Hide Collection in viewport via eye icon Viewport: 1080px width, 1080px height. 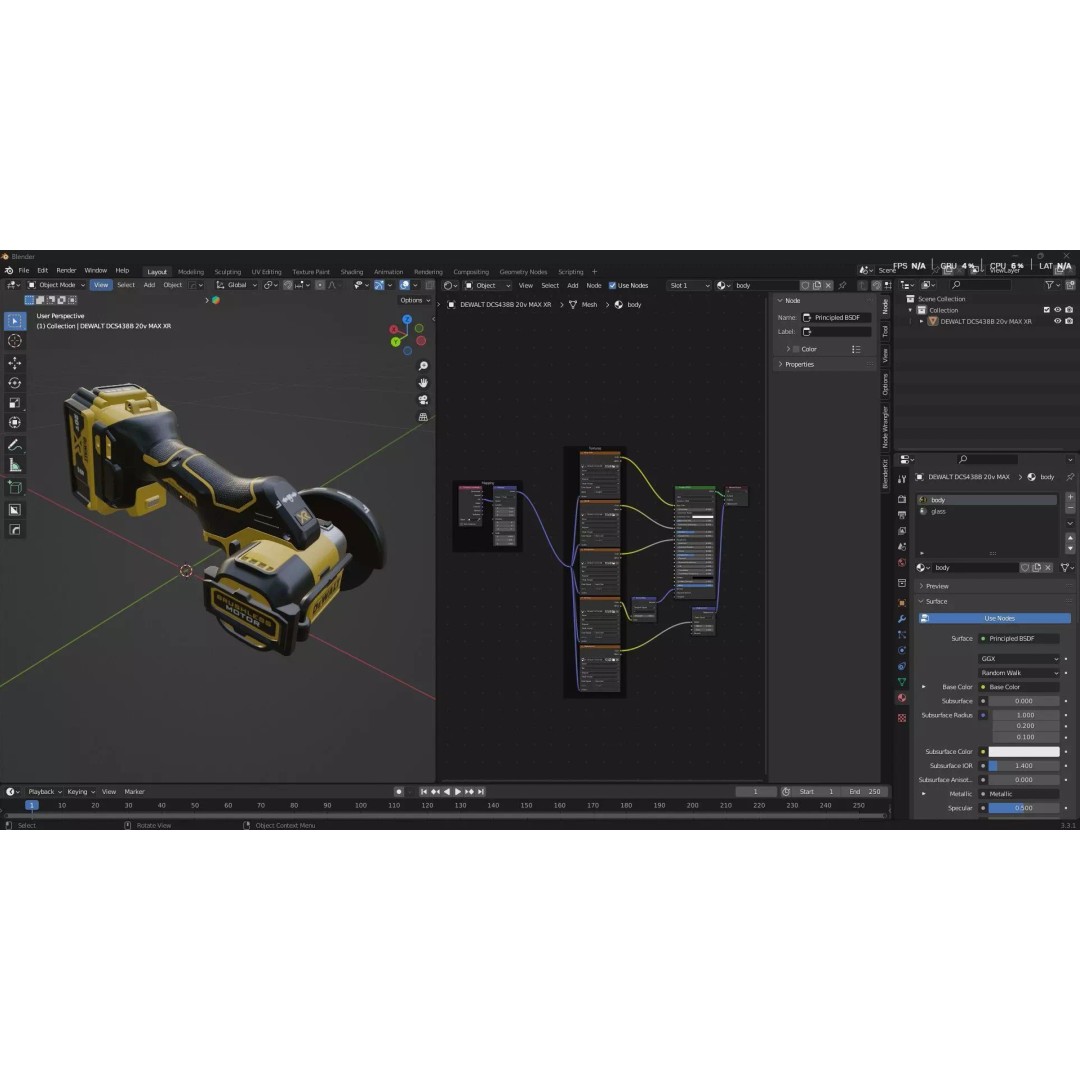pos(1057,310)
